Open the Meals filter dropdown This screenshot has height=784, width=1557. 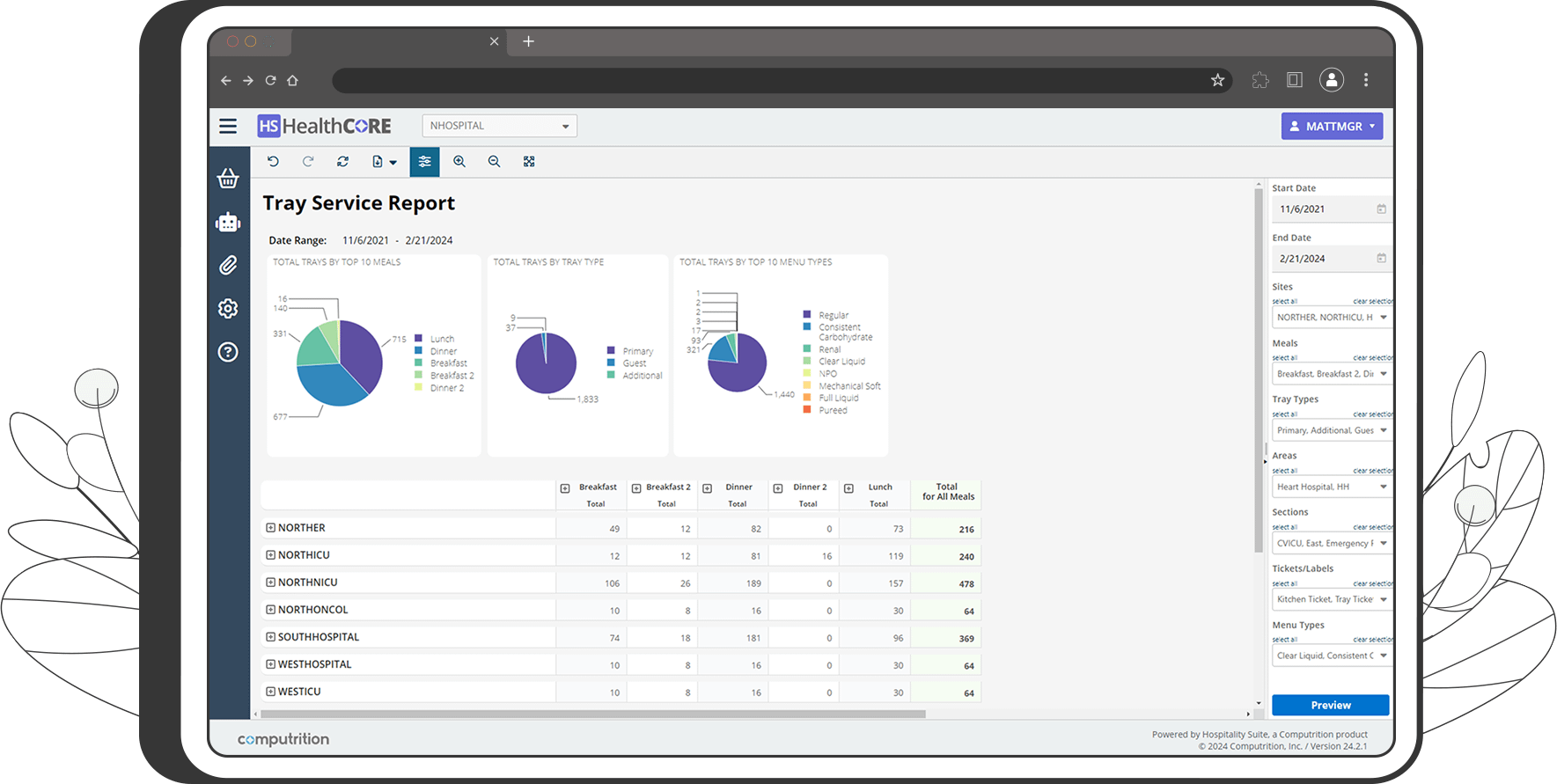1331,374
